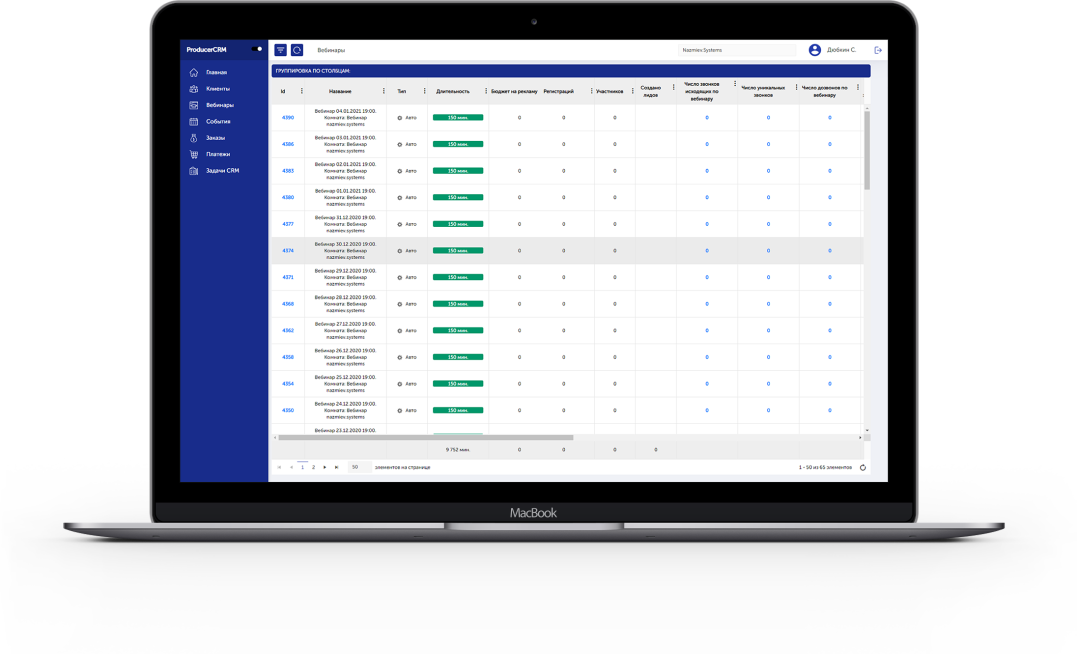Go to the last page pager arrow

(337, 467)
